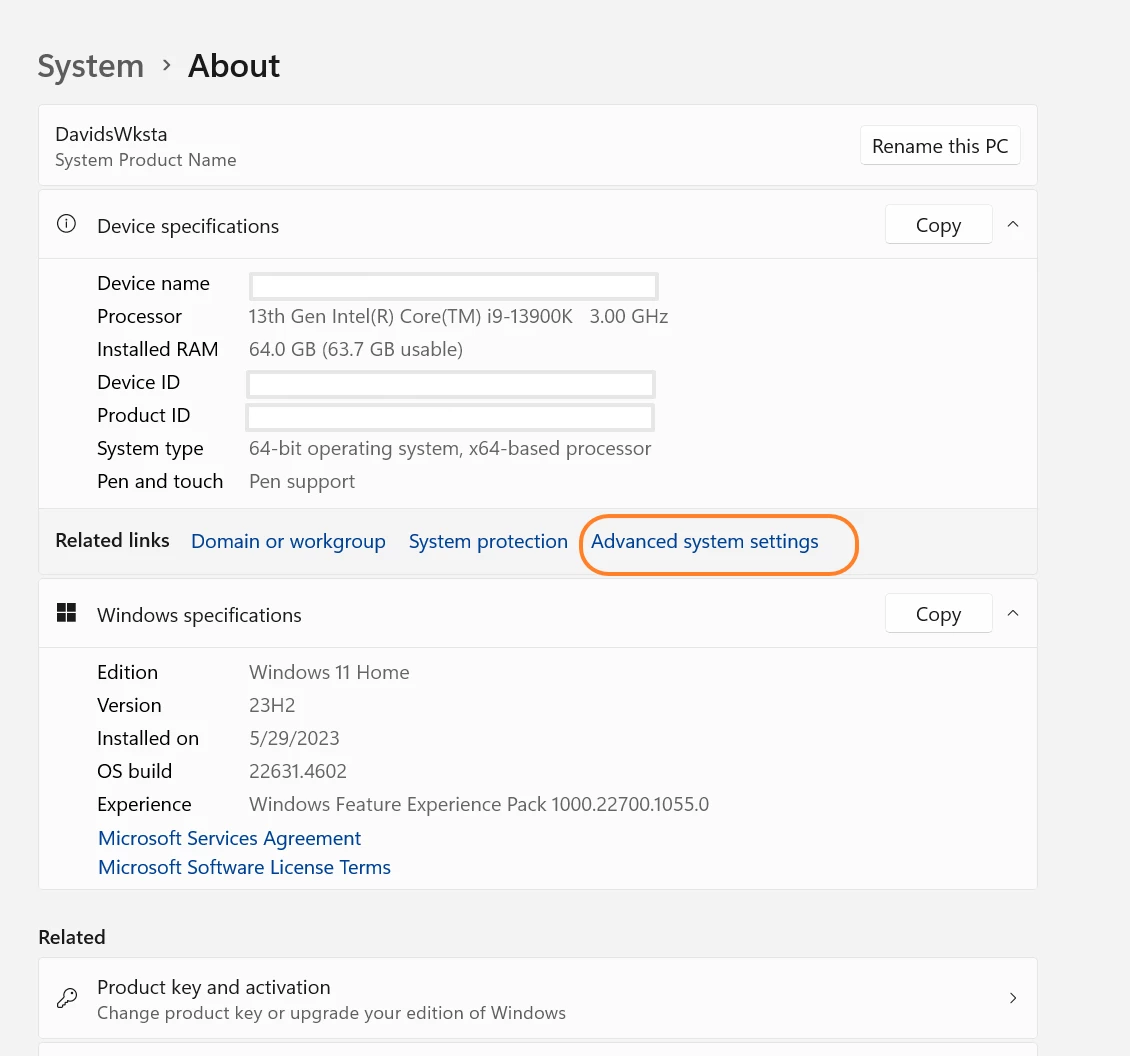This screenshot has height=1056, width=1130.
Task: Click the 'Related links' label
Action: click(x=112, y=541)
